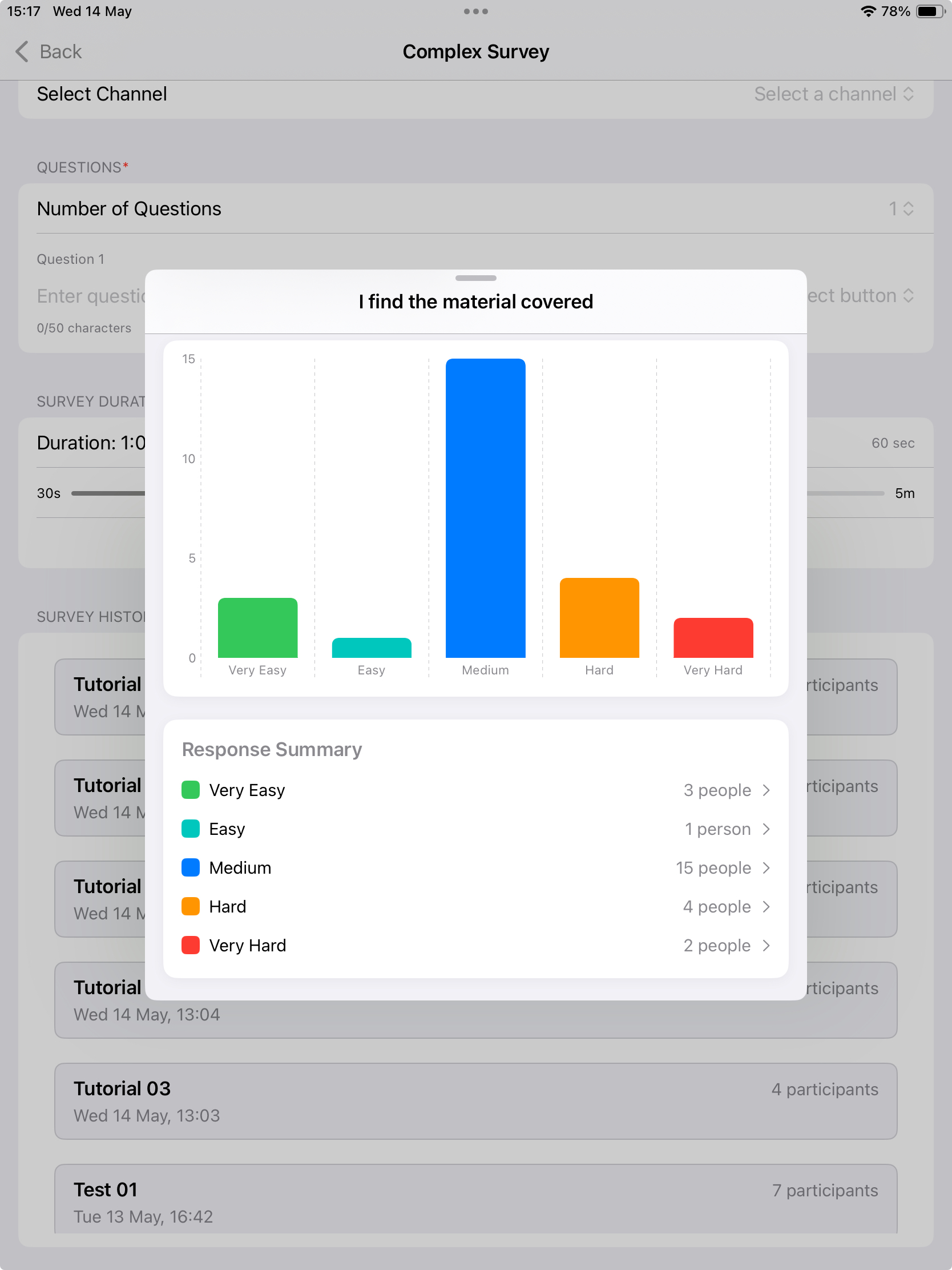Tap the orange Hard chart bar
The height and width of the screenshot is (1270, 952).
coord(599,618)
